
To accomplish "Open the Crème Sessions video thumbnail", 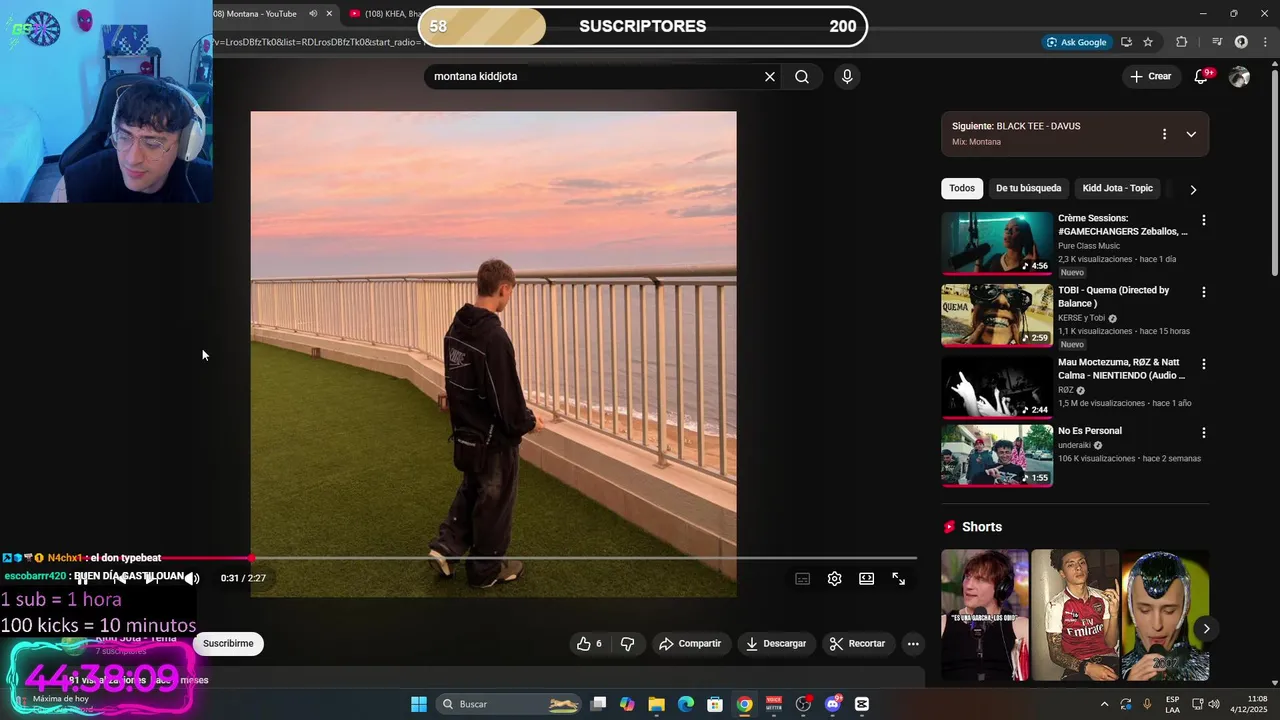I will pos(997,243).
